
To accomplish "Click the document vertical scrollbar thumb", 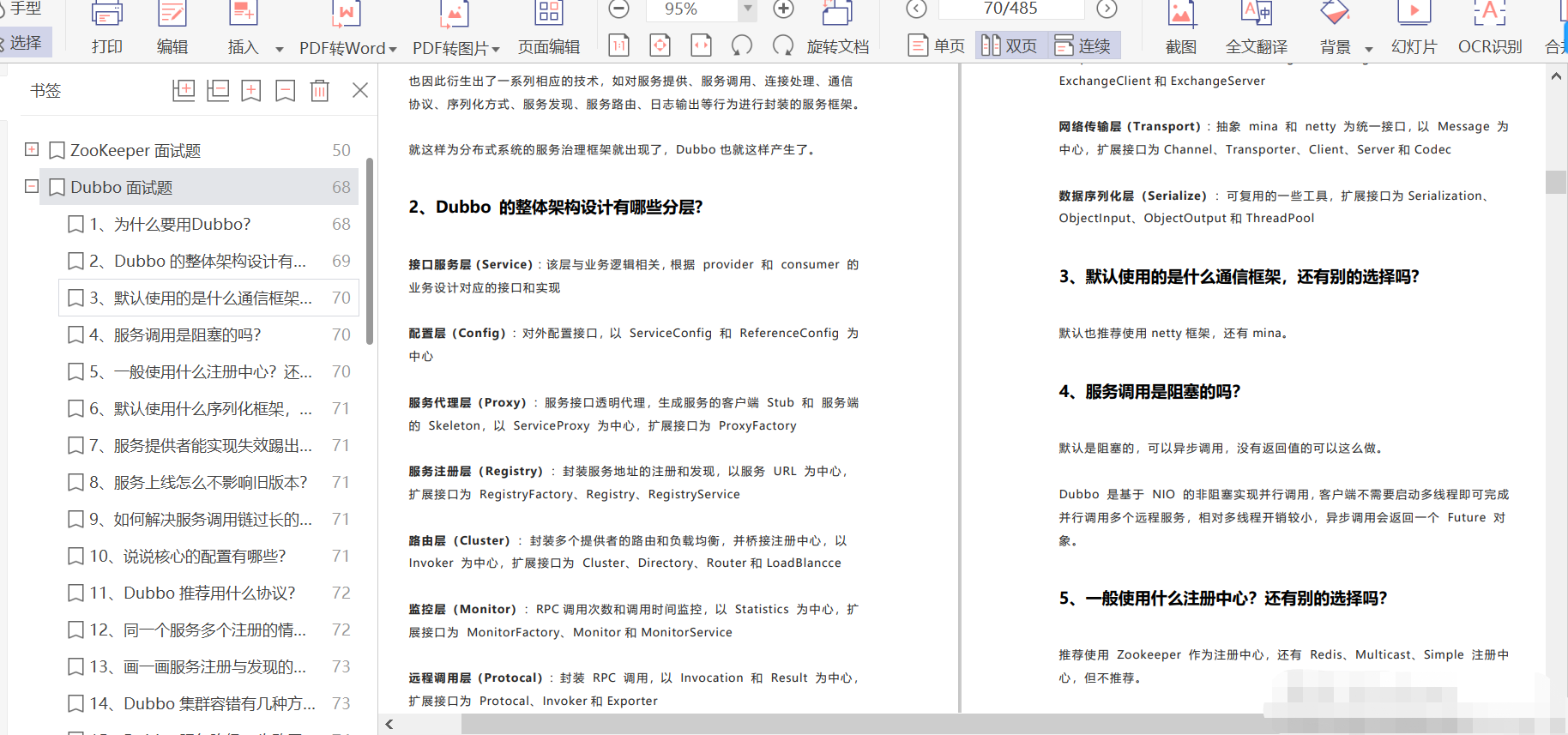I will (x=1556, y=182).
